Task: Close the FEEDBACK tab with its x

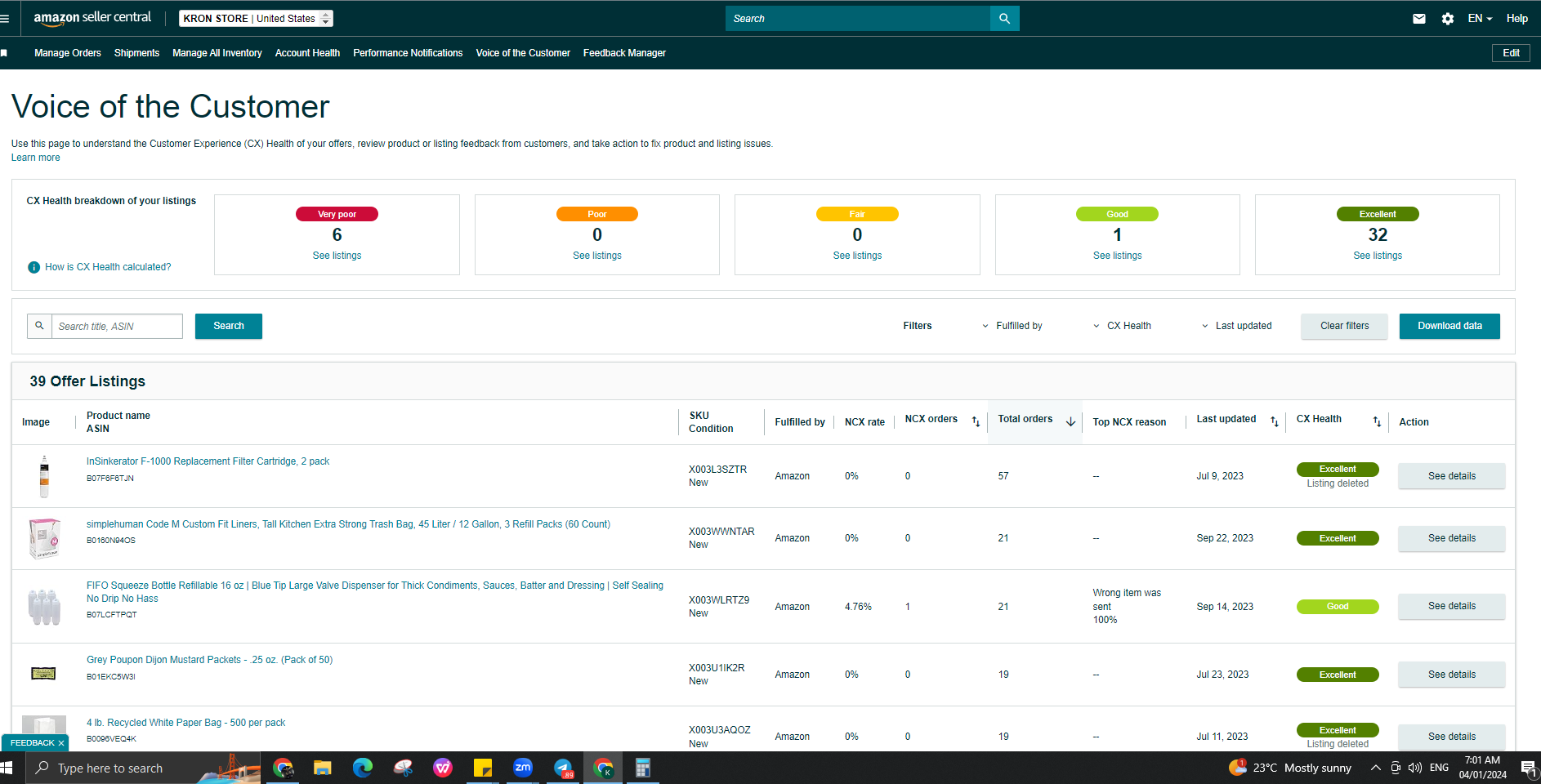Action: (61, 743)
